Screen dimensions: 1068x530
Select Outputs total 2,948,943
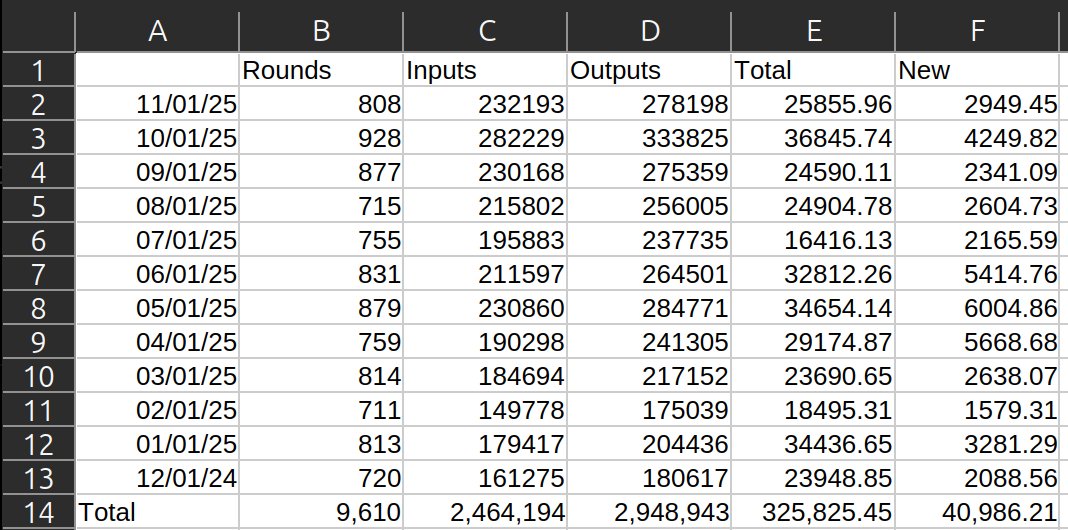click(x=649, y=512)
